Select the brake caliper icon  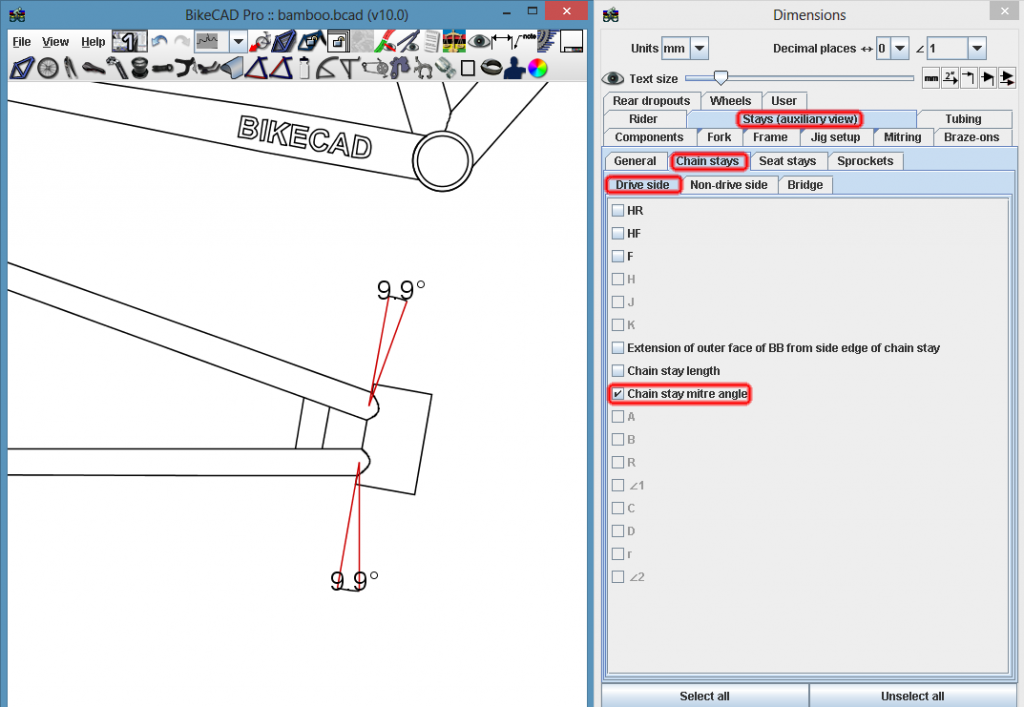(x=423, y=68)
